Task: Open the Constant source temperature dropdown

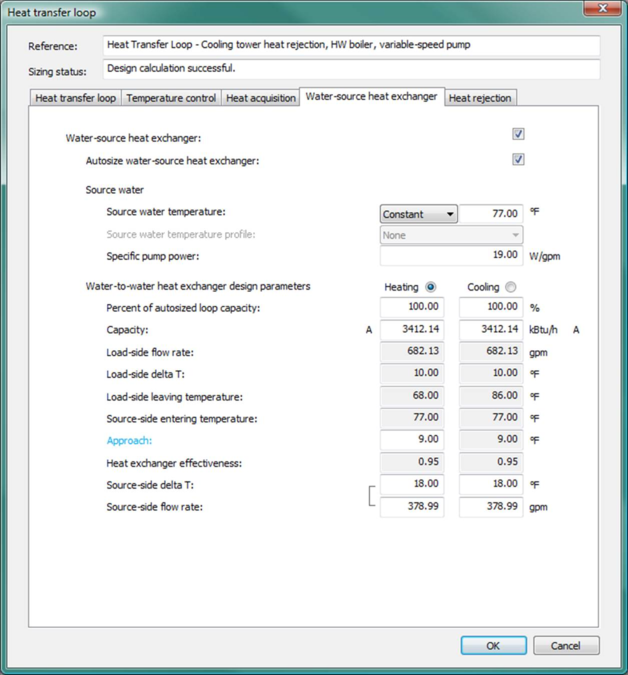Action: point(418,214)
